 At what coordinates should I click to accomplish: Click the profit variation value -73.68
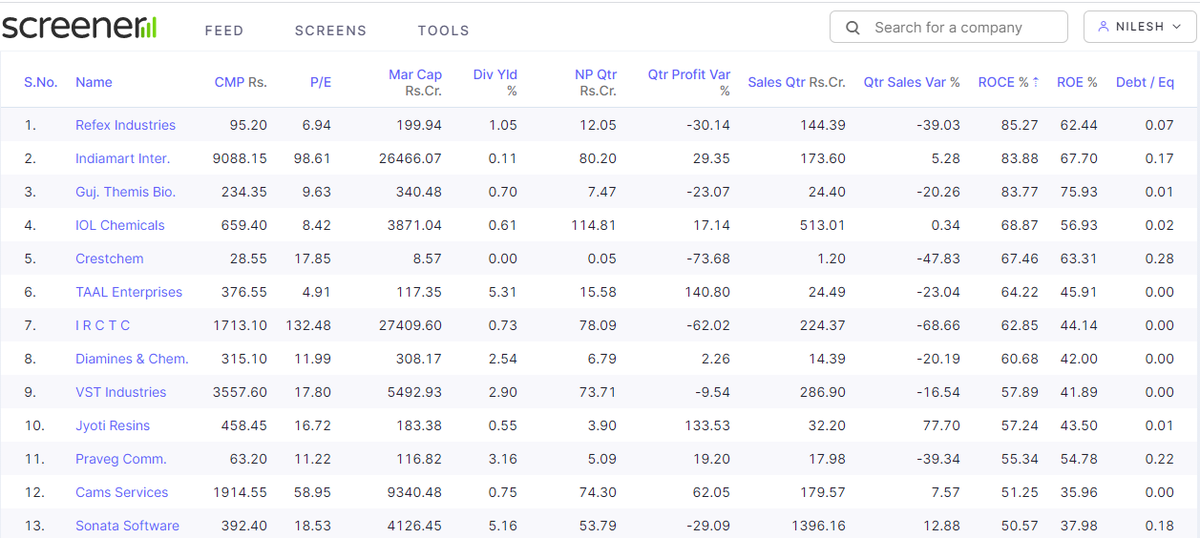pos(709,258)
